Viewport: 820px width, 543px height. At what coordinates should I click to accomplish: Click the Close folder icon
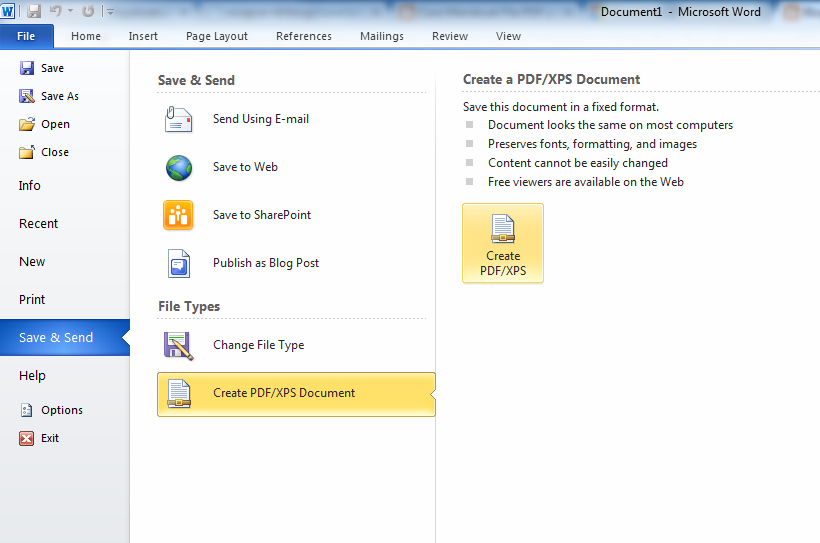pos(27,152)
